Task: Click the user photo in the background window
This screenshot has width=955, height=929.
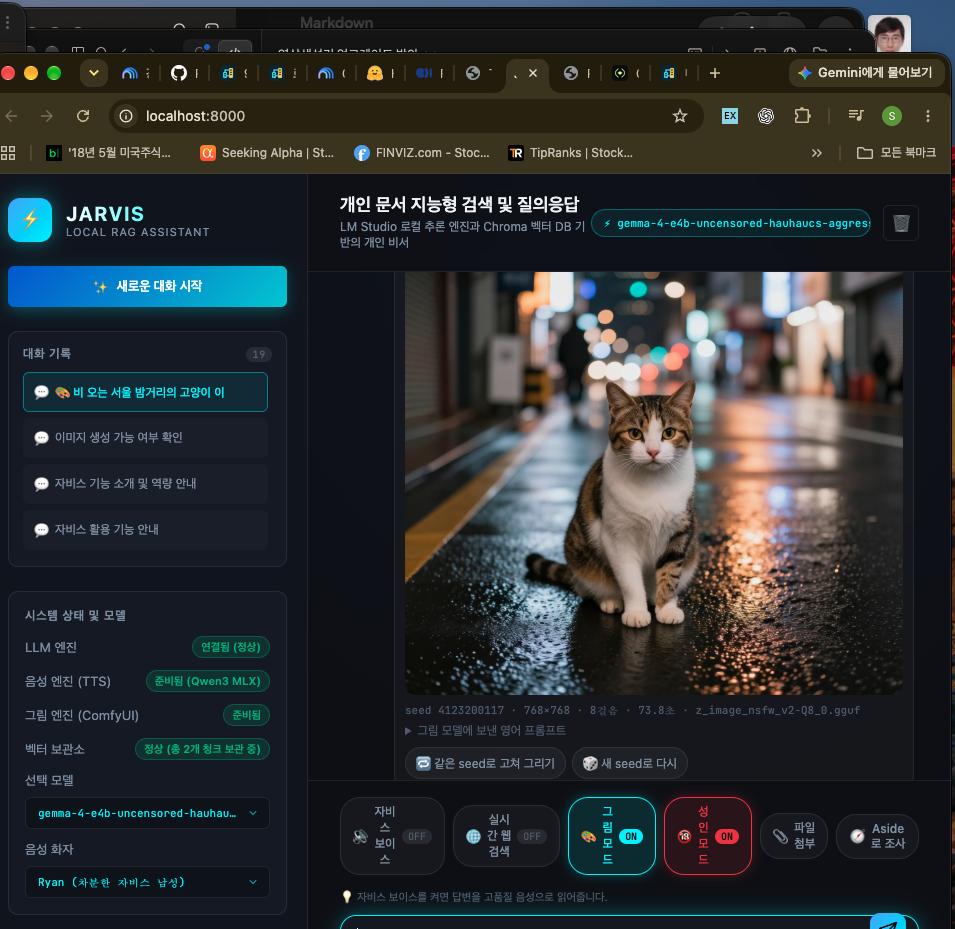Action: click(889, 34)
